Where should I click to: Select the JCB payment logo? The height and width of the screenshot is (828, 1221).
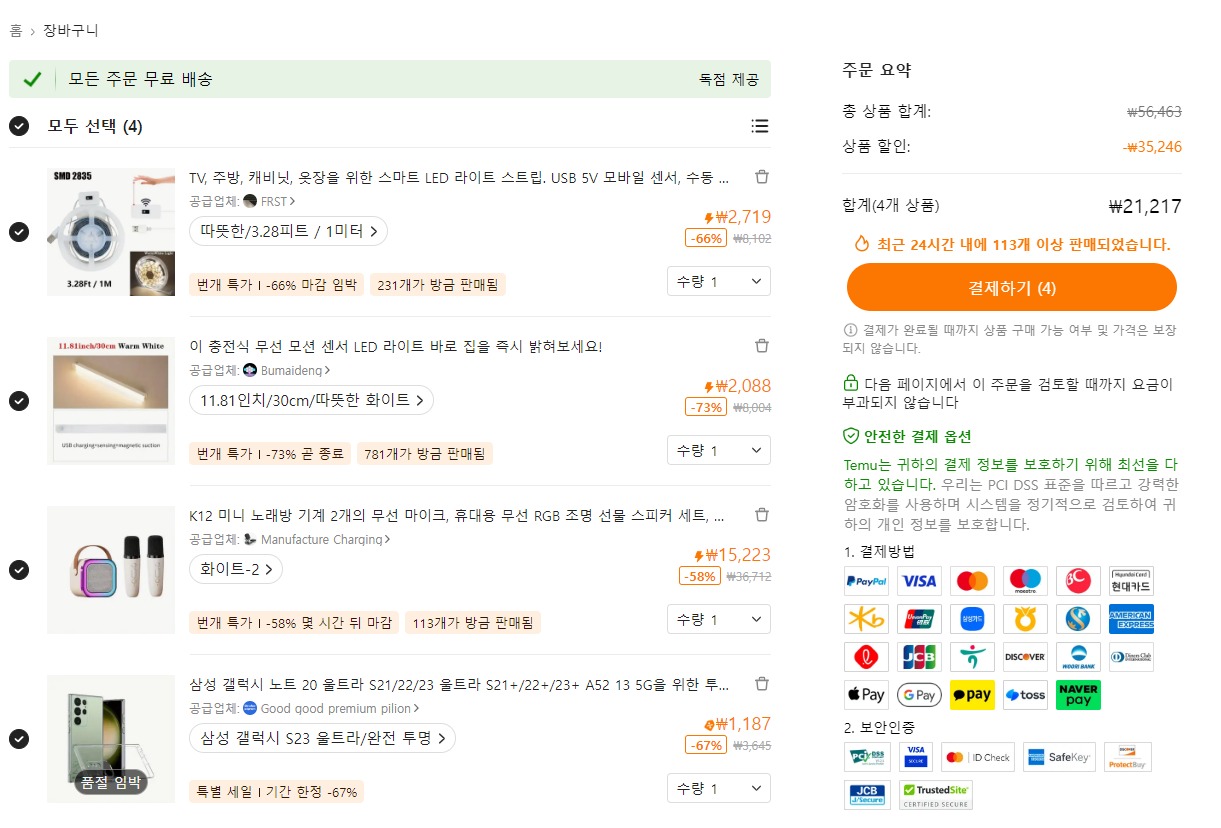[919, 657]
